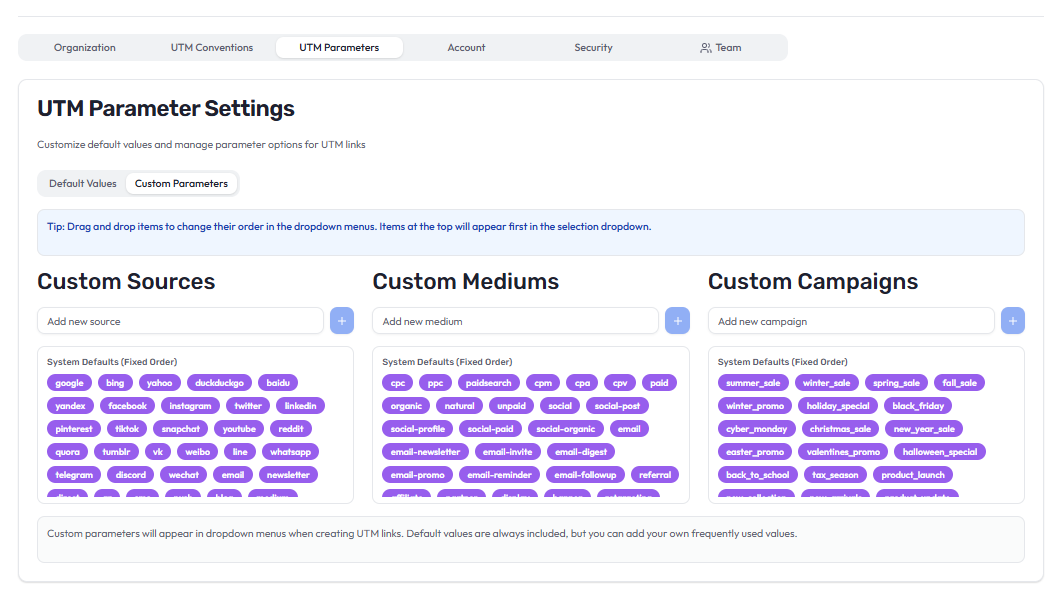This screenshot has height=592, width=1052.
Task: Select the Custom Parameters sub-tab
Action: [x=181, y=184]
